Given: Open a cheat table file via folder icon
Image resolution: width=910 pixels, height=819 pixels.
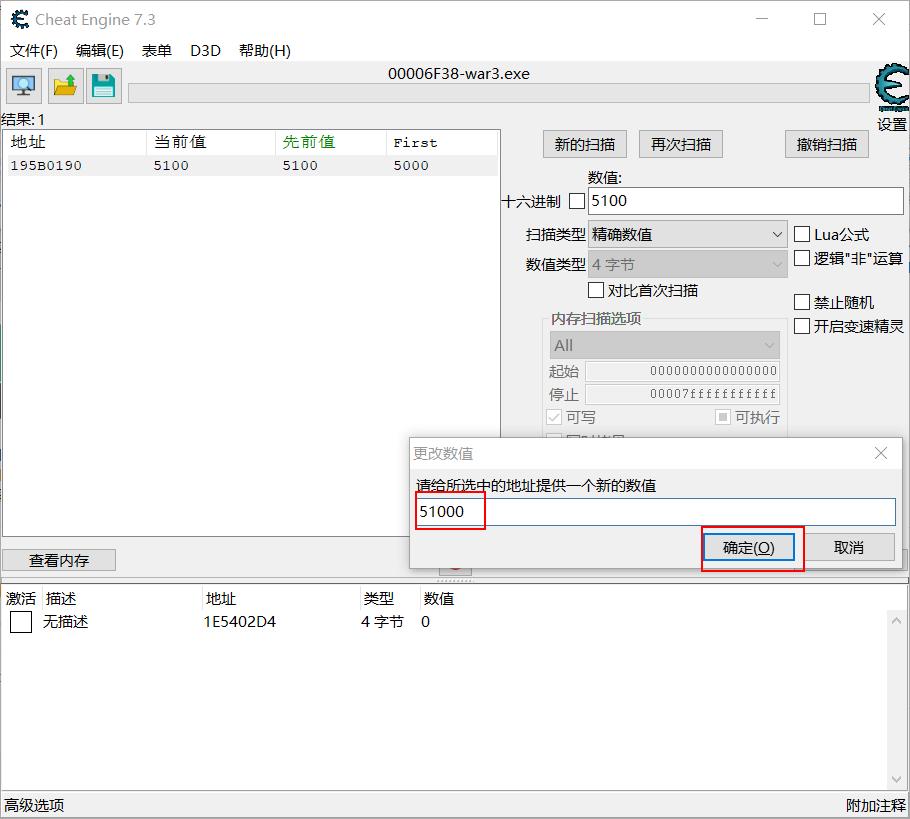Looking at the screenshot, I should [65, 86].
